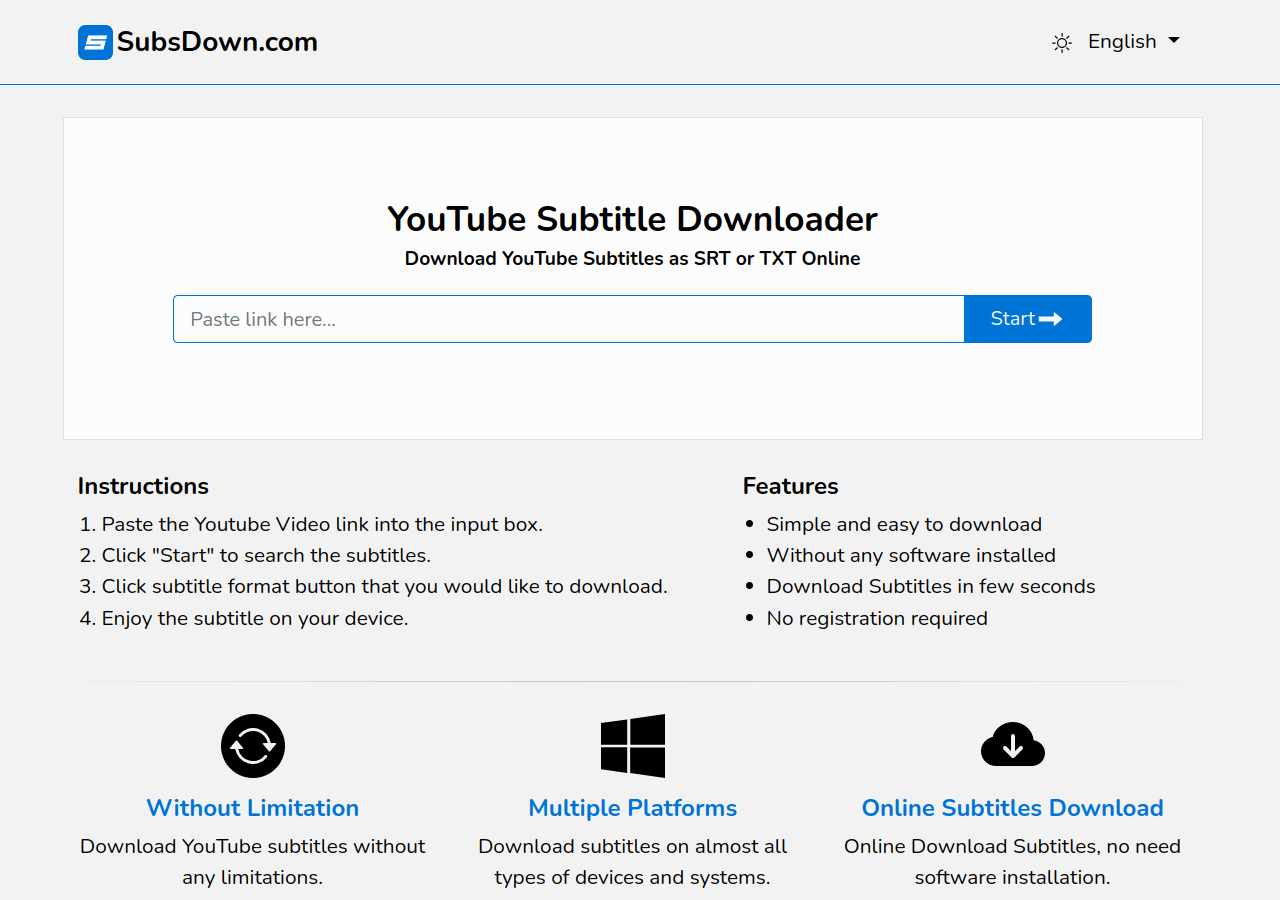
Task: Open the English language dropdown
Action: pyautogui.click(x=1134, y=41)
